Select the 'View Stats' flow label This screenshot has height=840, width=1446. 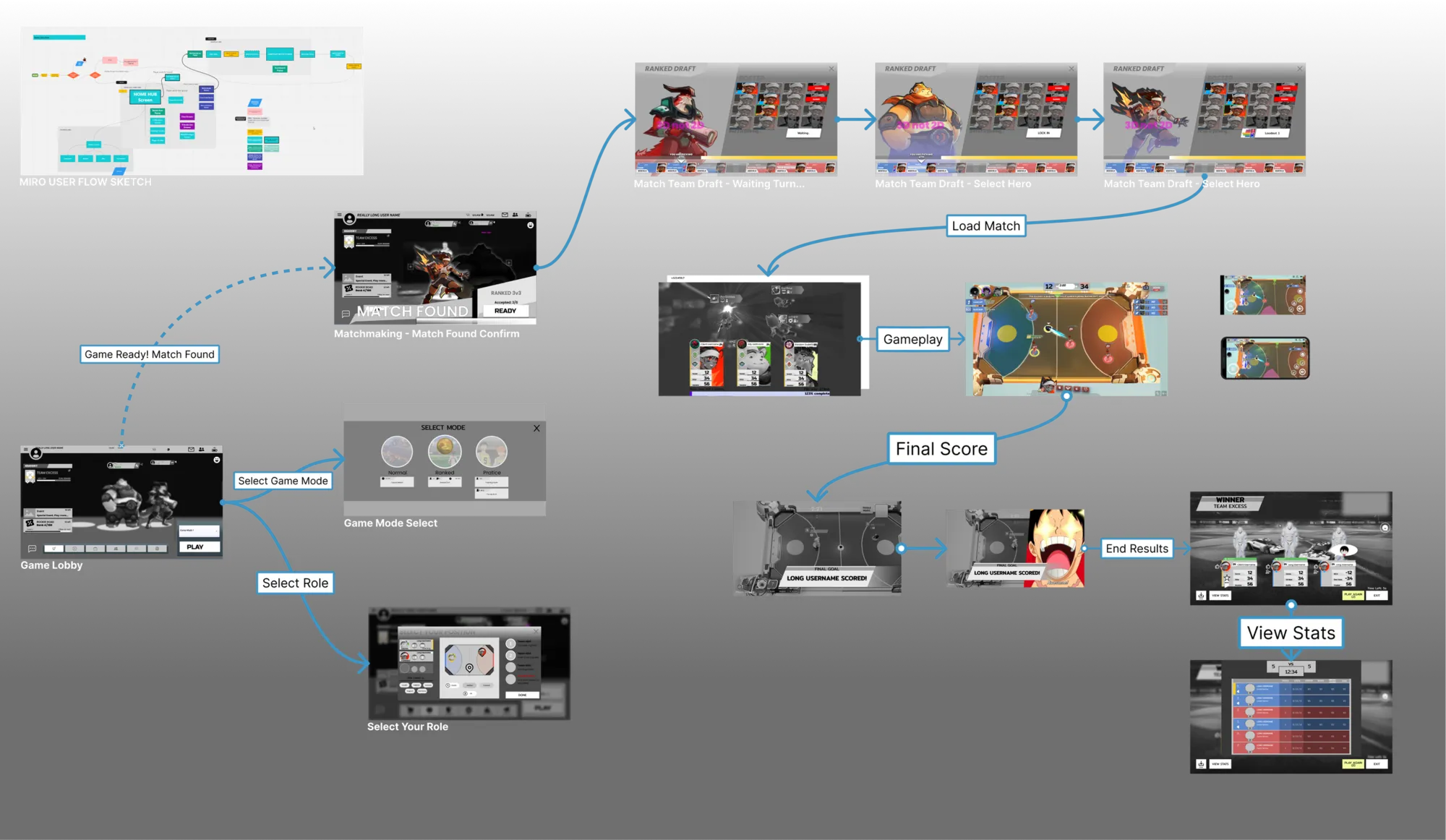[1291, 633]
